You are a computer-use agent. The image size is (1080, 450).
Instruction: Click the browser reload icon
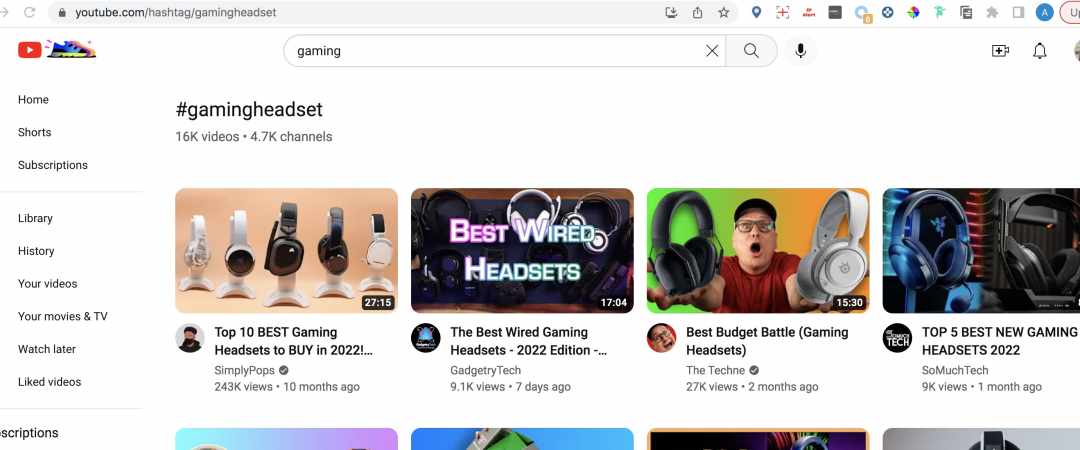(x=30, y=12)
